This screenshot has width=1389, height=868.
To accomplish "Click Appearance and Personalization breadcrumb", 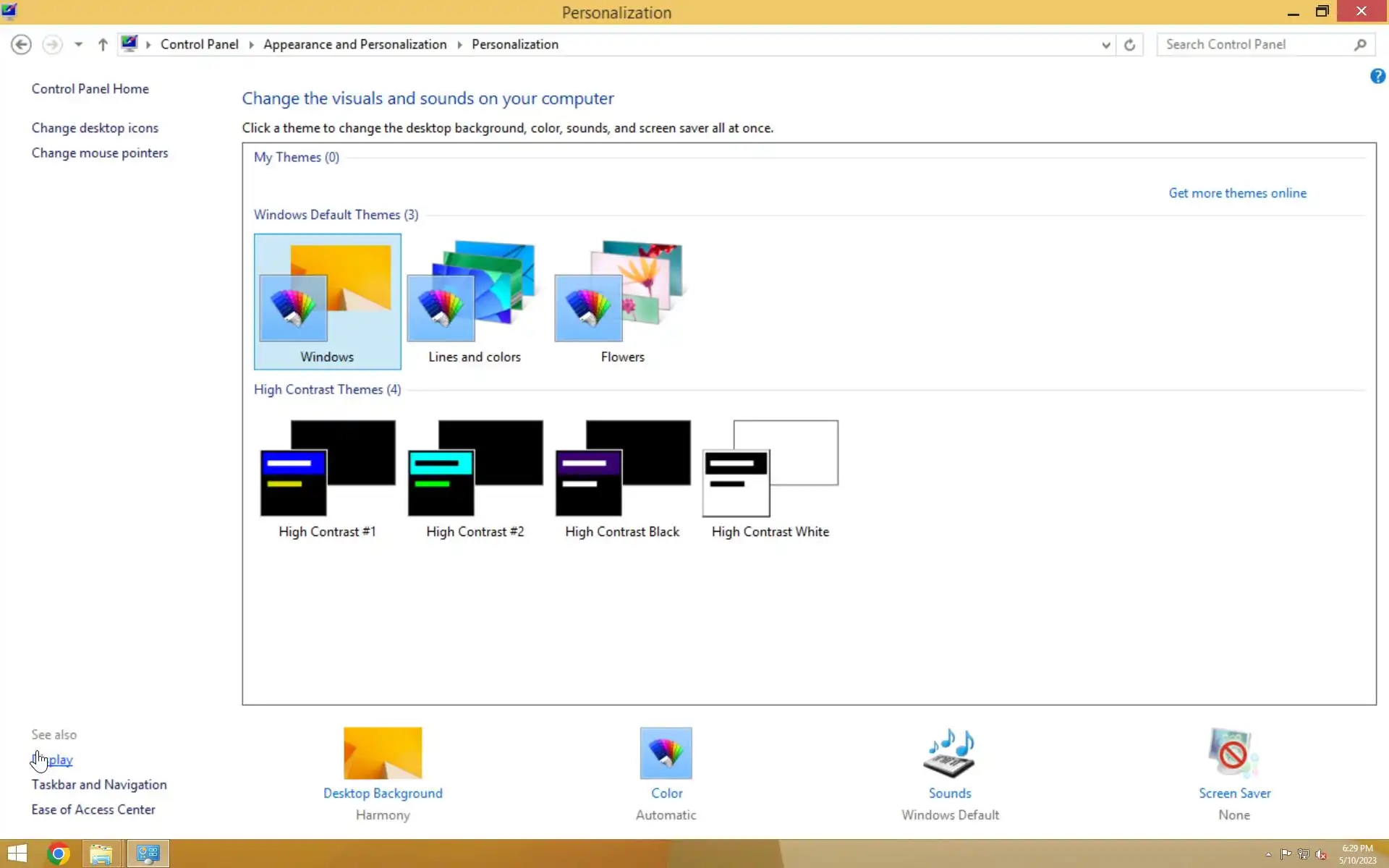I will [354, 45].
